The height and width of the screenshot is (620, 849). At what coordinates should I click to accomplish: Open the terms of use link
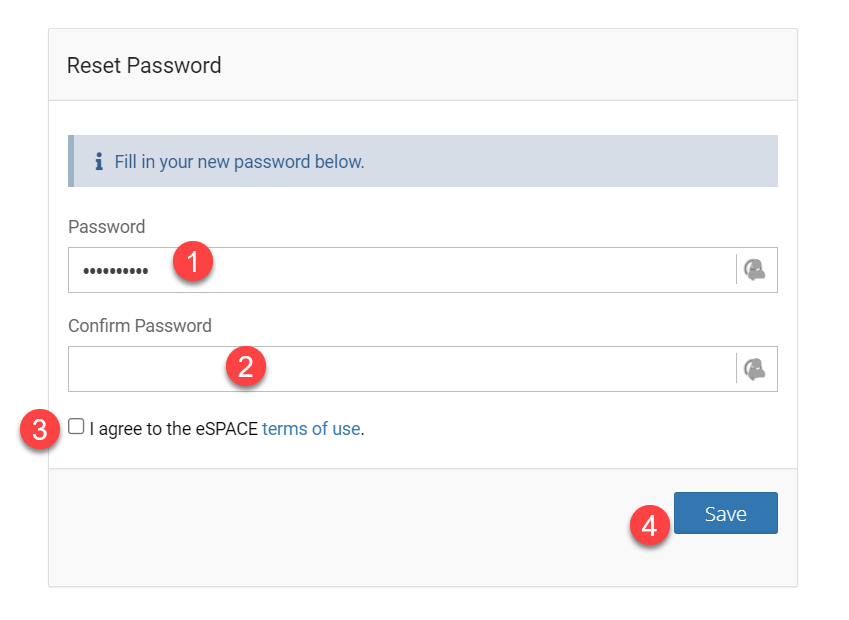click(x=310, y=429)
